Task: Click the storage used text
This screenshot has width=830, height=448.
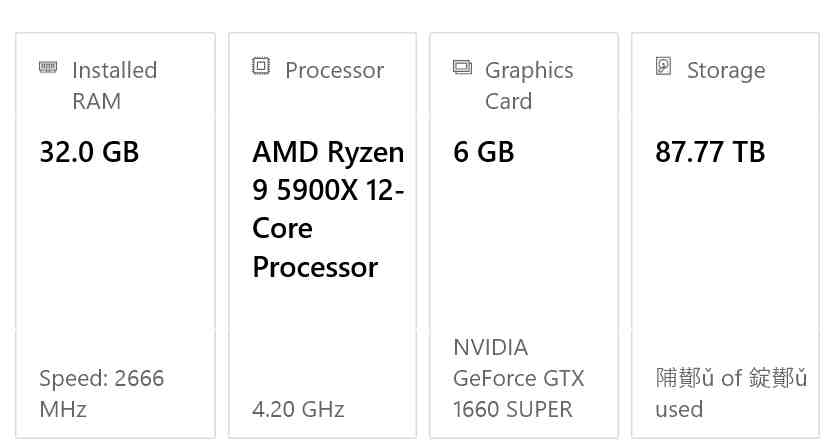Action: click(731, 393)
